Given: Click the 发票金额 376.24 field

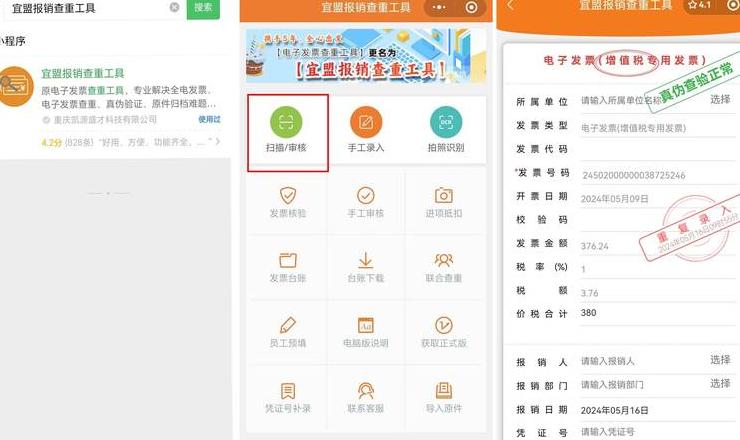Looking at the screenshot, I should (595, 246).
